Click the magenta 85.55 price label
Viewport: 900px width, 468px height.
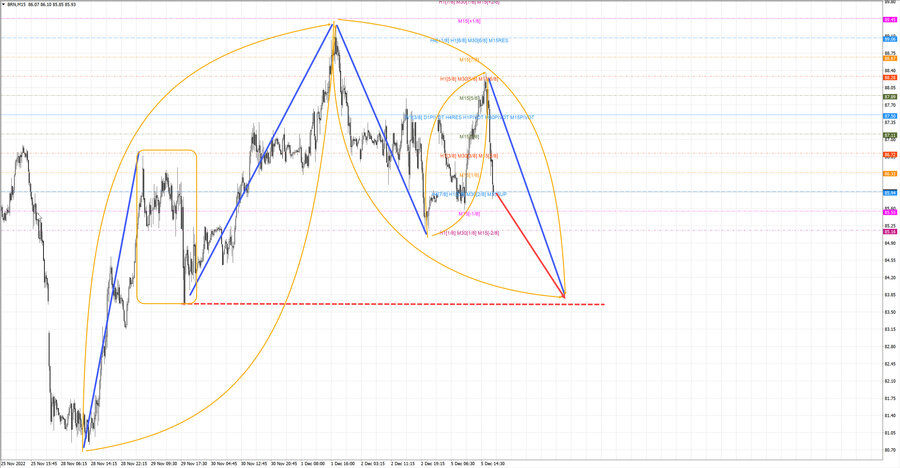[890, 212]
